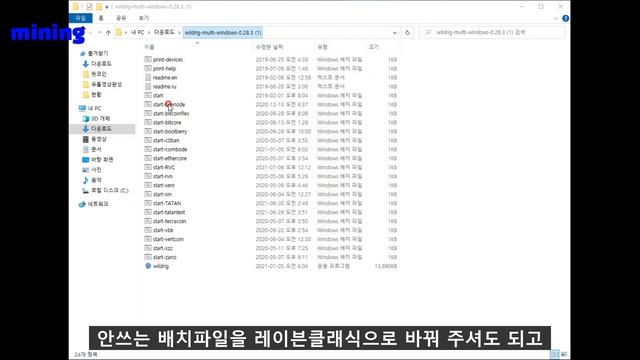Open the Quick Access Toolbar customize dropdown

pyautogui.click(x=107, y=7)
